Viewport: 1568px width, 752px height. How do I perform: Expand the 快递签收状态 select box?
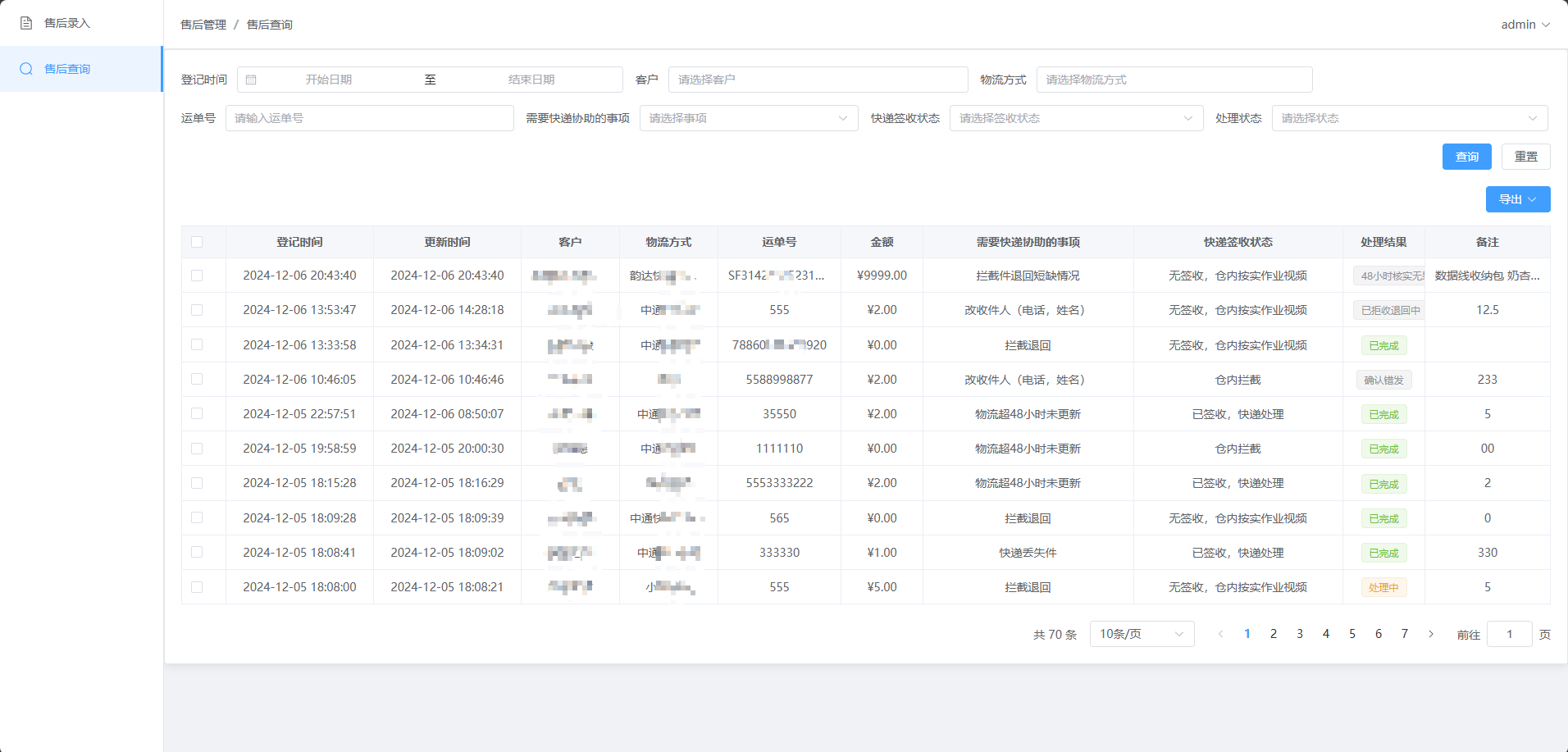click(x=1076, y=118)
